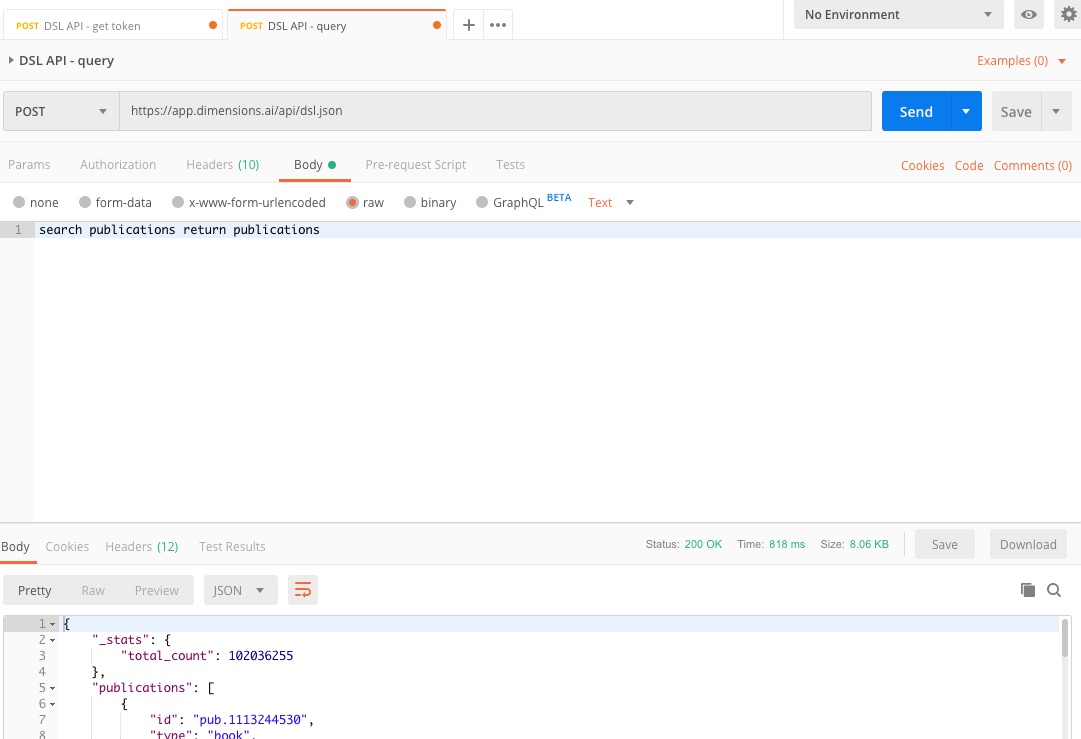Open tab options ellipsis menu
1081x739 pixels.
coord(498,26)
